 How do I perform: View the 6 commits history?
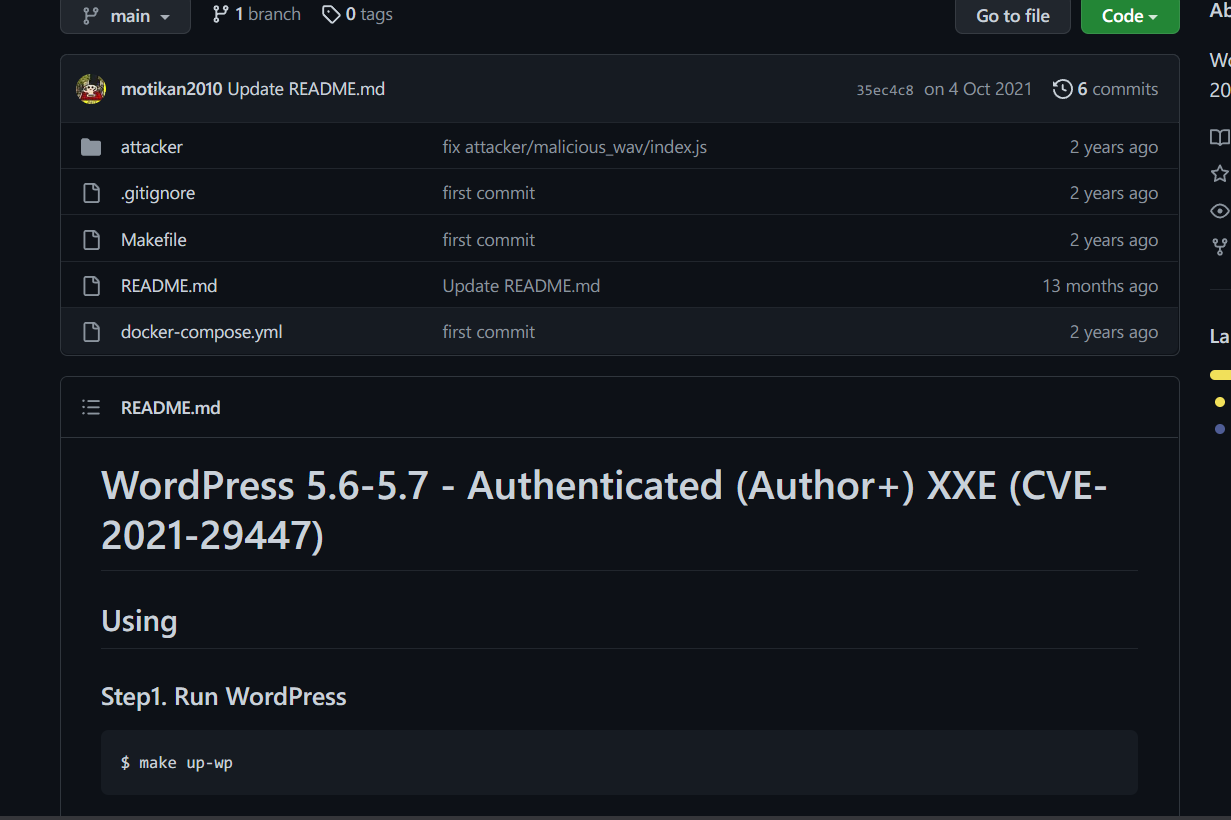pos(1105,89)
